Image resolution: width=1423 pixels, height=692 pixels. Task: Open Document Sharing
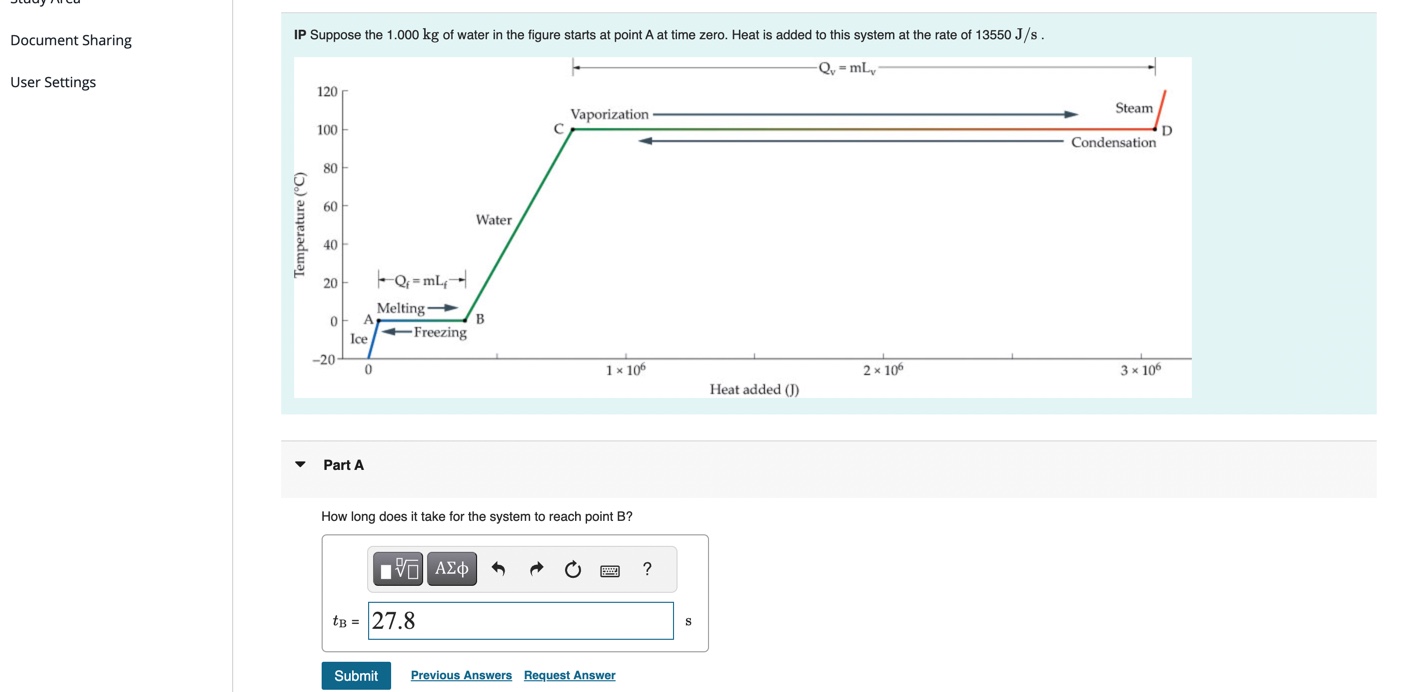tap(70, 39)
